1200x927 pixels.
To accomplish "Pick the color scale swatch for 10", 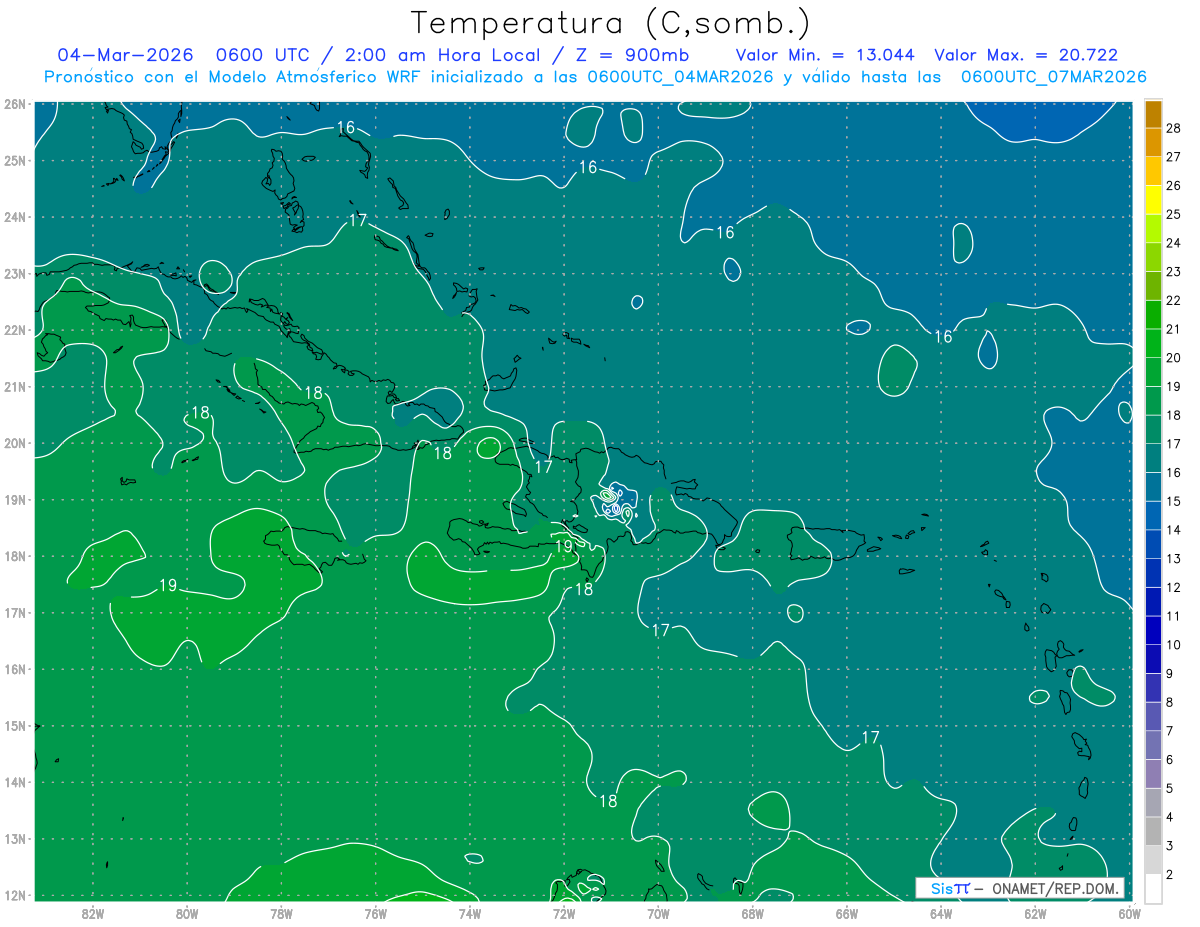I will pyautogui.click(x=1153, y=630).
